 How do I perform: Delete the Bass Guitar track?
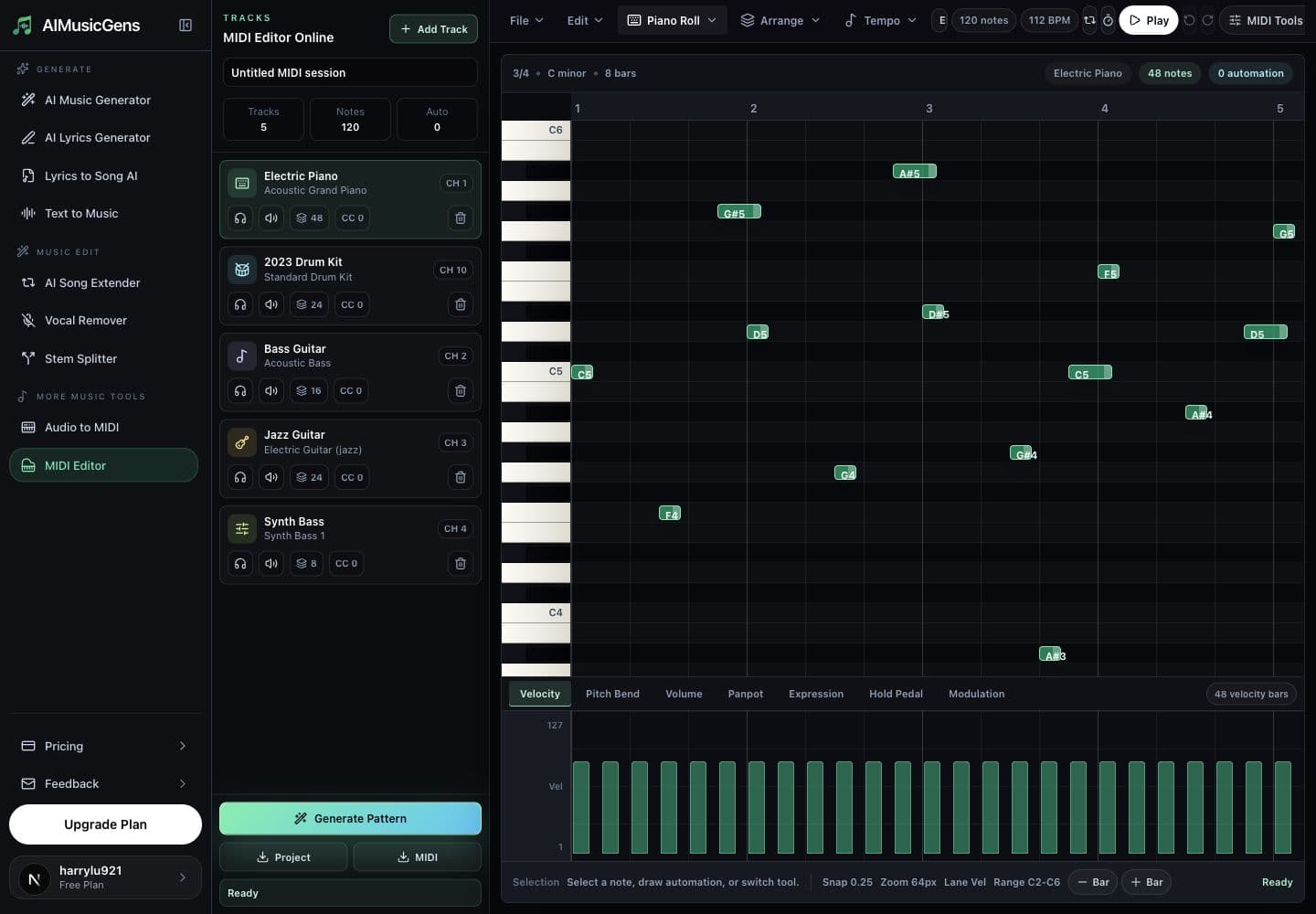click(461, 390)
